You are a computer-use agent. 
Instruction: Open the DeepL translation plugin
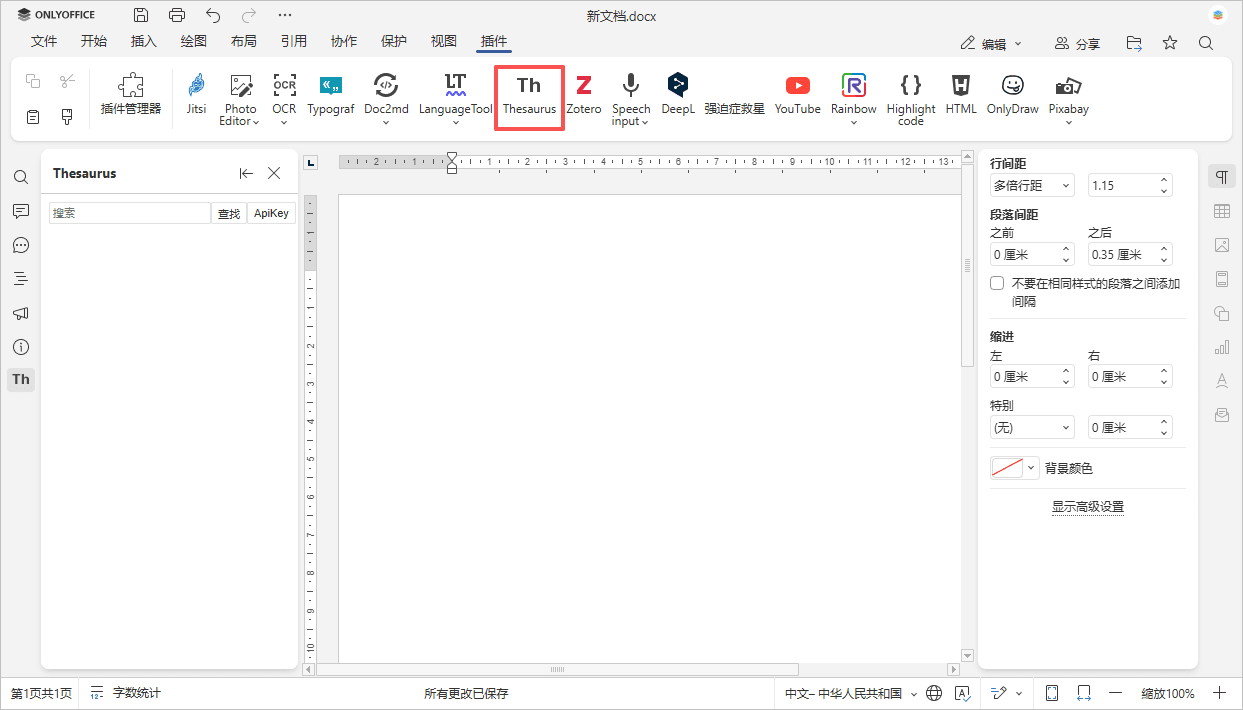point(677,98)
